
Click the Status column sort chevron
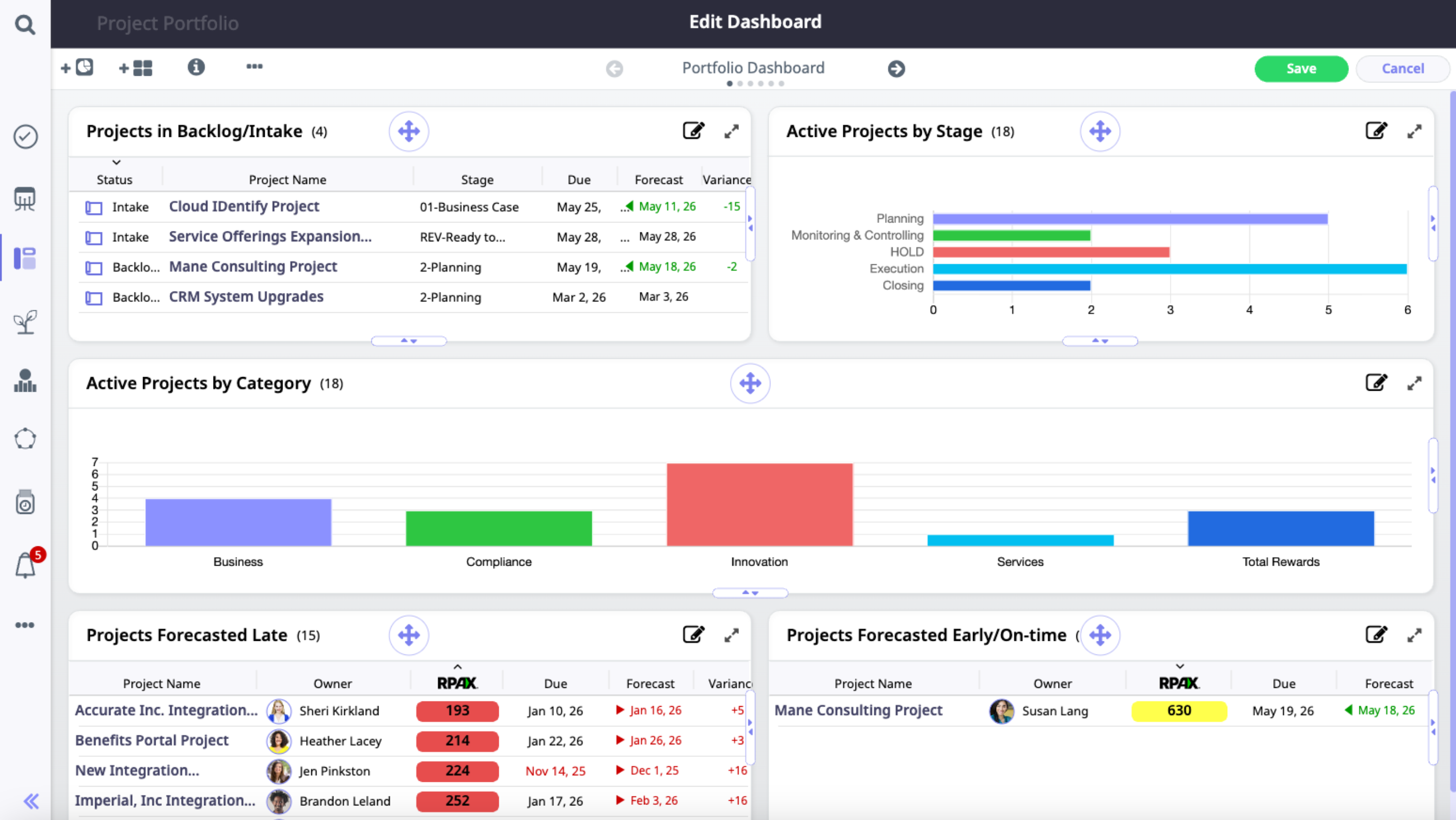pyautogui.click(x=116, y=163)
